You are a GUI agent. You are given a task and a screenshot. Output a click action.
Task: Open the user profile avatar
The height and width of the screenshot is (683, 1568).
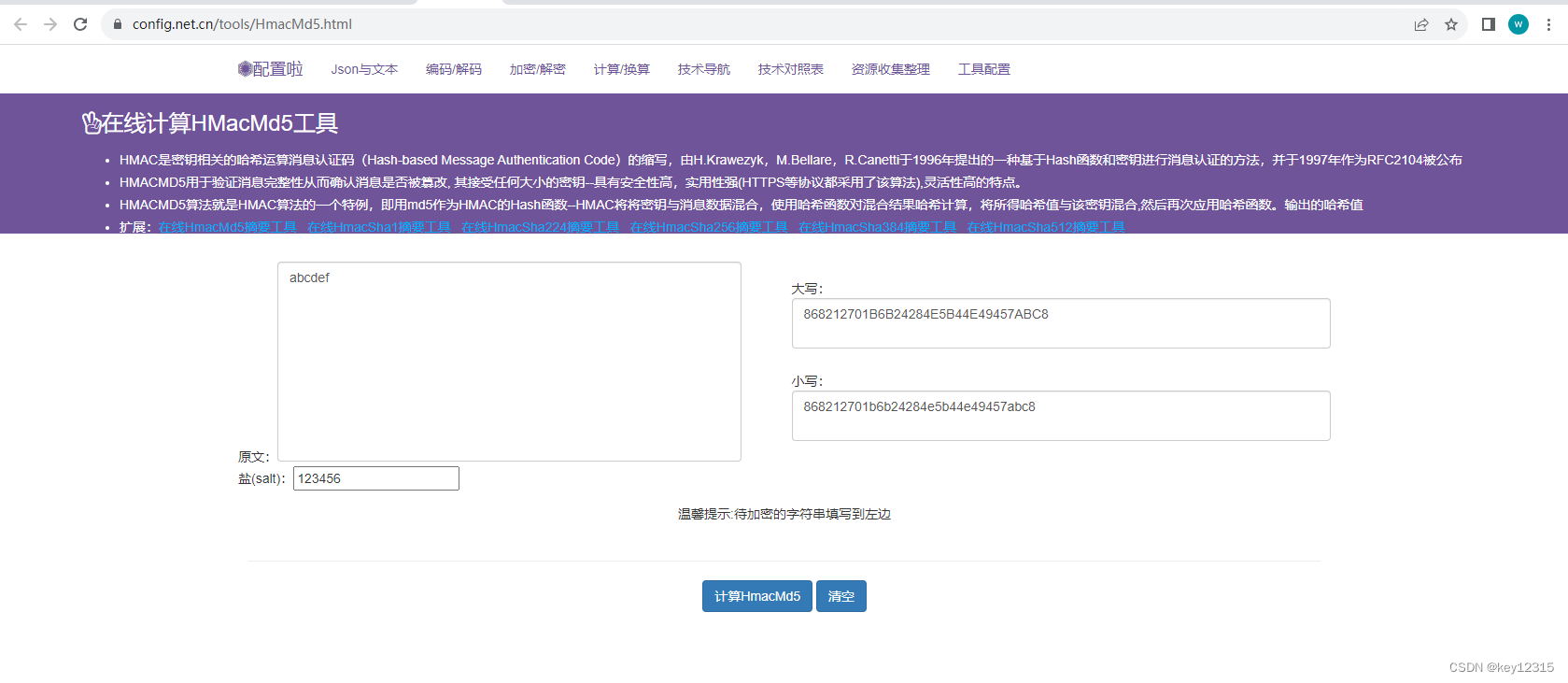[1519, 24]
